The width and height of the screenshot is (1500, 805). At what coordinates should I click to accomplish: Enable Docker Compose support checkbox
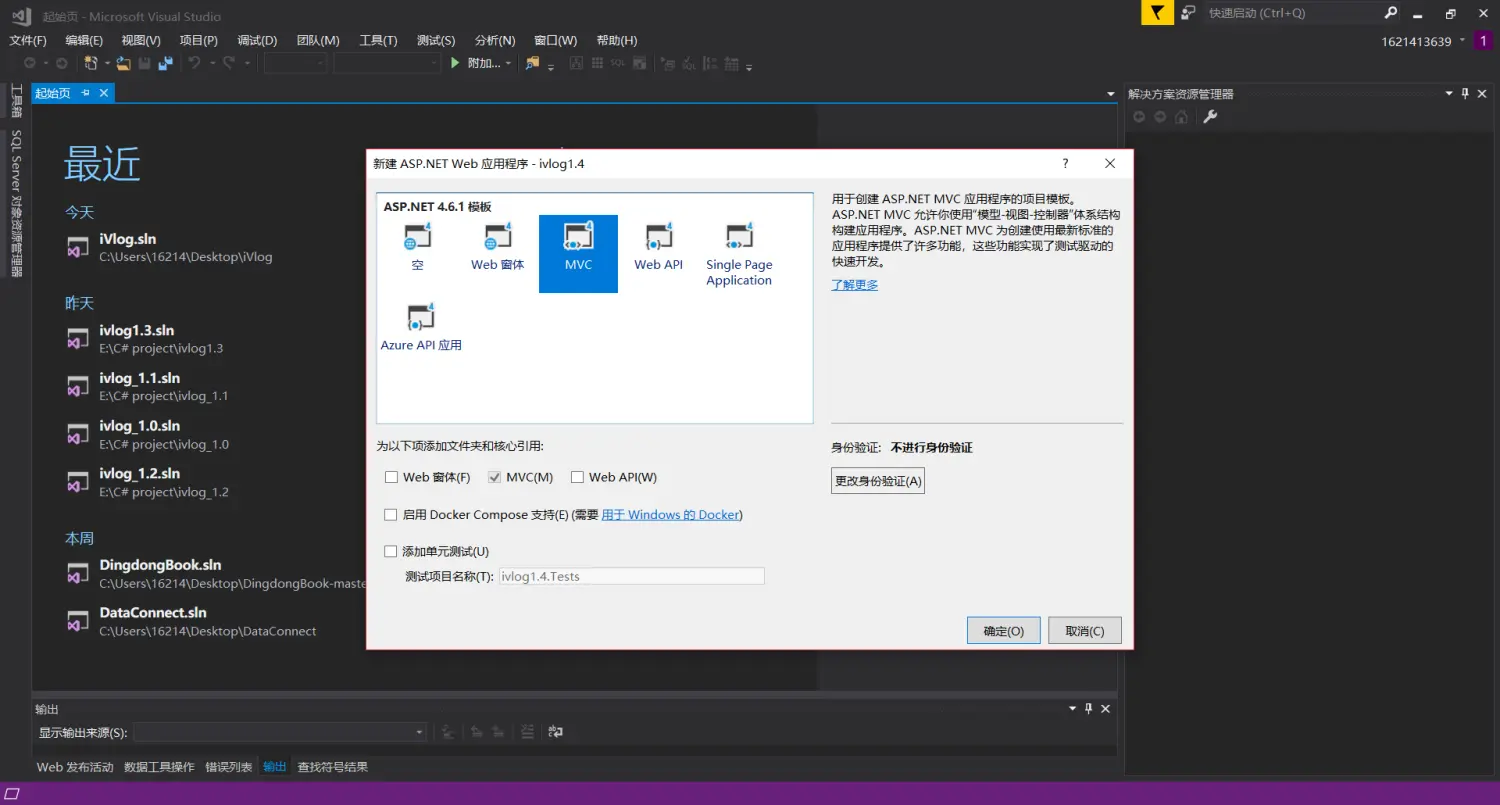391,515
